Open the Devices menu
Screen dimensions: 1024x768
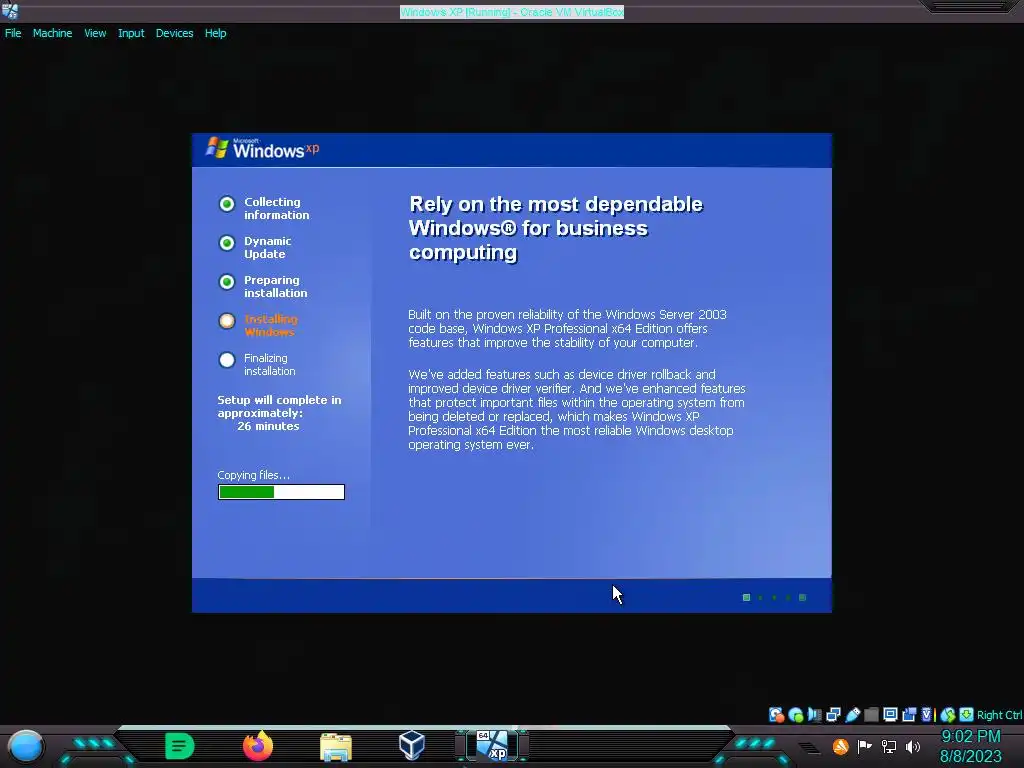pos(174,33)
